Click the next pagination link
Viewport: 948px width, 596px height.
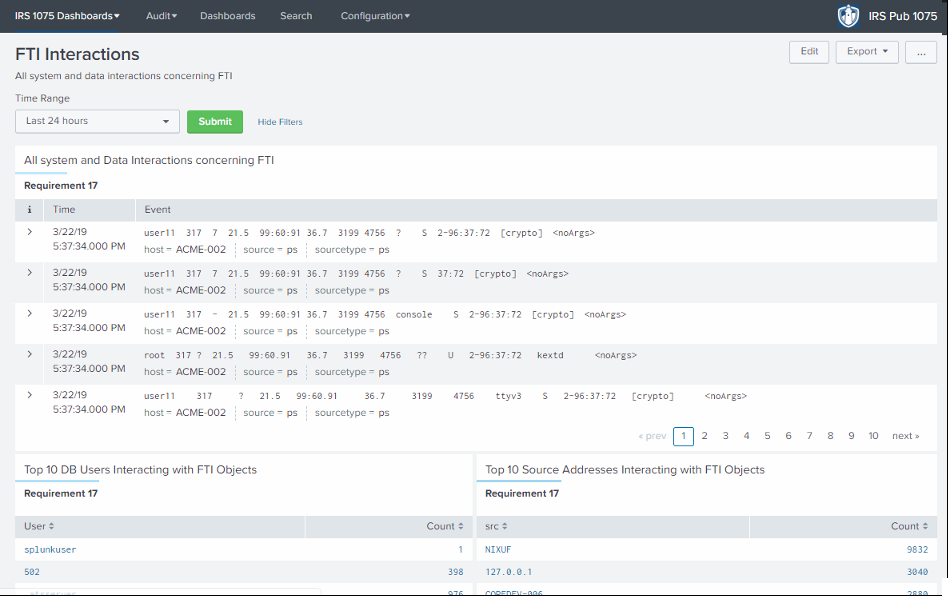(x=906, y=436)
